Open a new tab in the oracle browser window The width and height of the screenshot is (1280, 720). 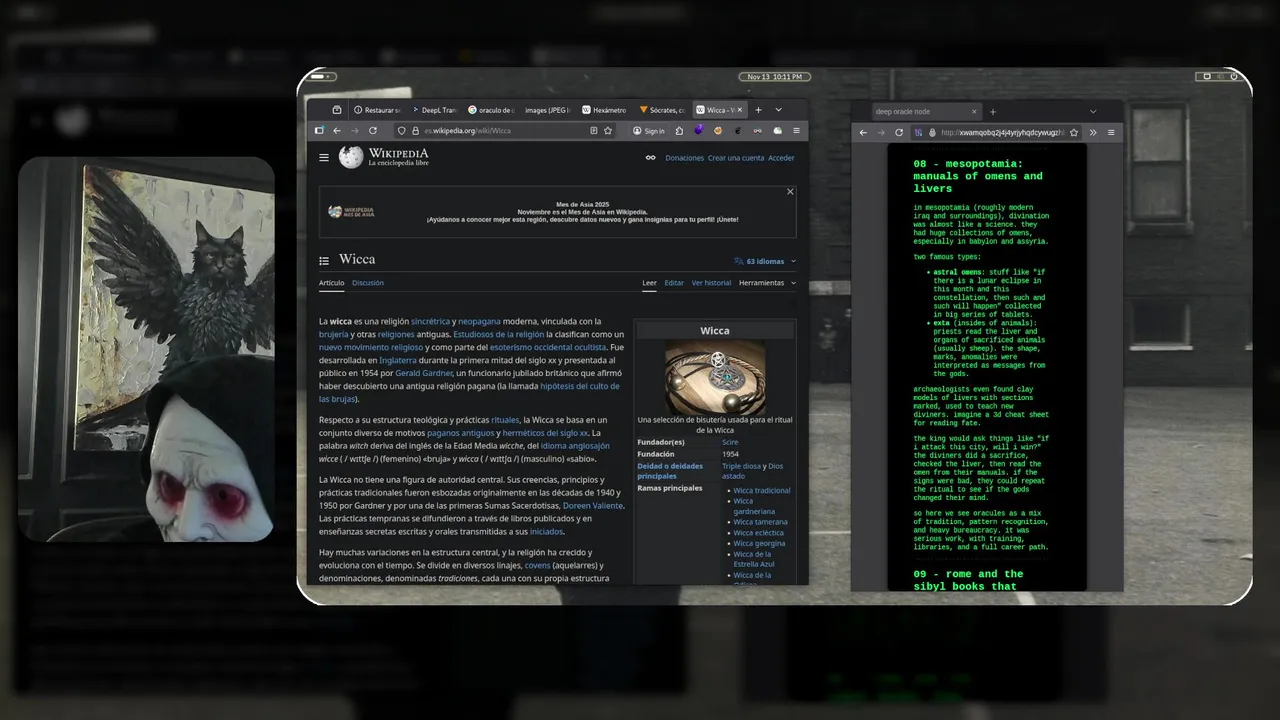click(993, 112)
